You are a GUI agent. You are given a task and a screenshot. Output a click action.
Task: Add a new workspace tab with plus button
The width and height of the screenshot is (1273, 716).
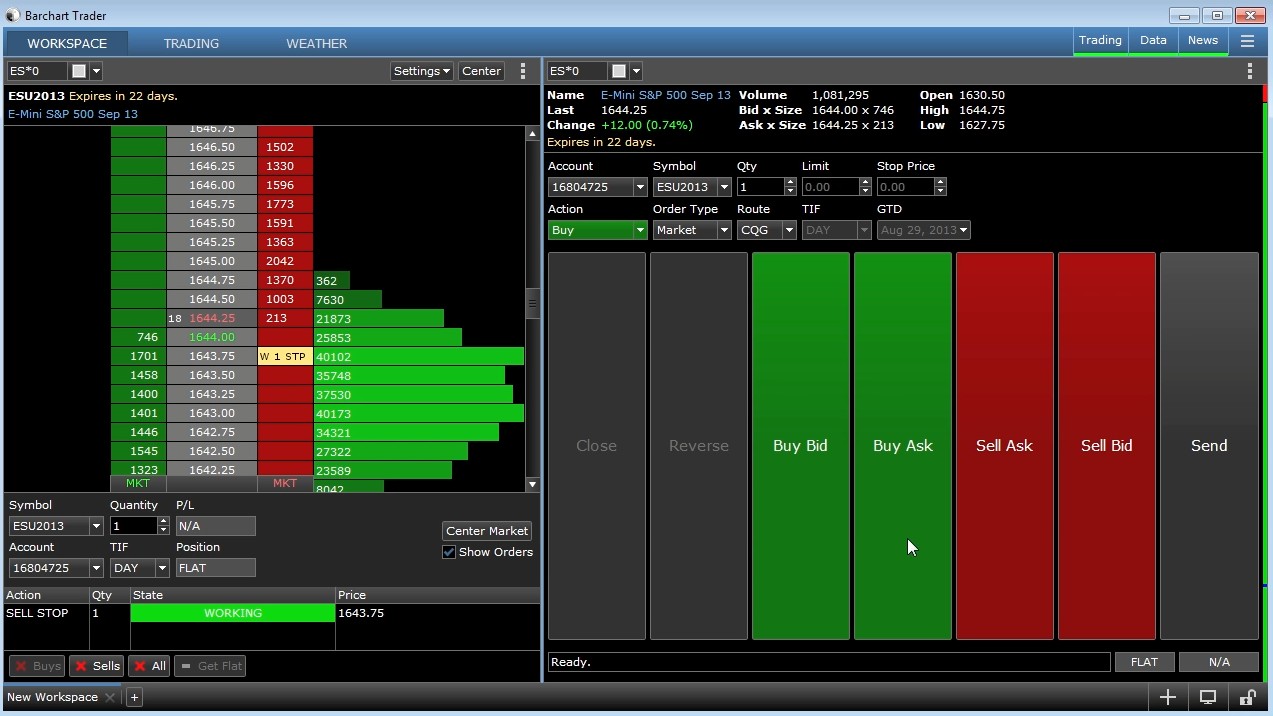tap(134, 697)
